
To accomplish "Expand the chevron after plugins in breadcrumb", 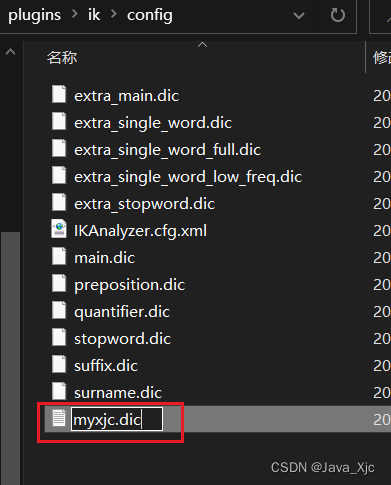I will pos(75,14).
